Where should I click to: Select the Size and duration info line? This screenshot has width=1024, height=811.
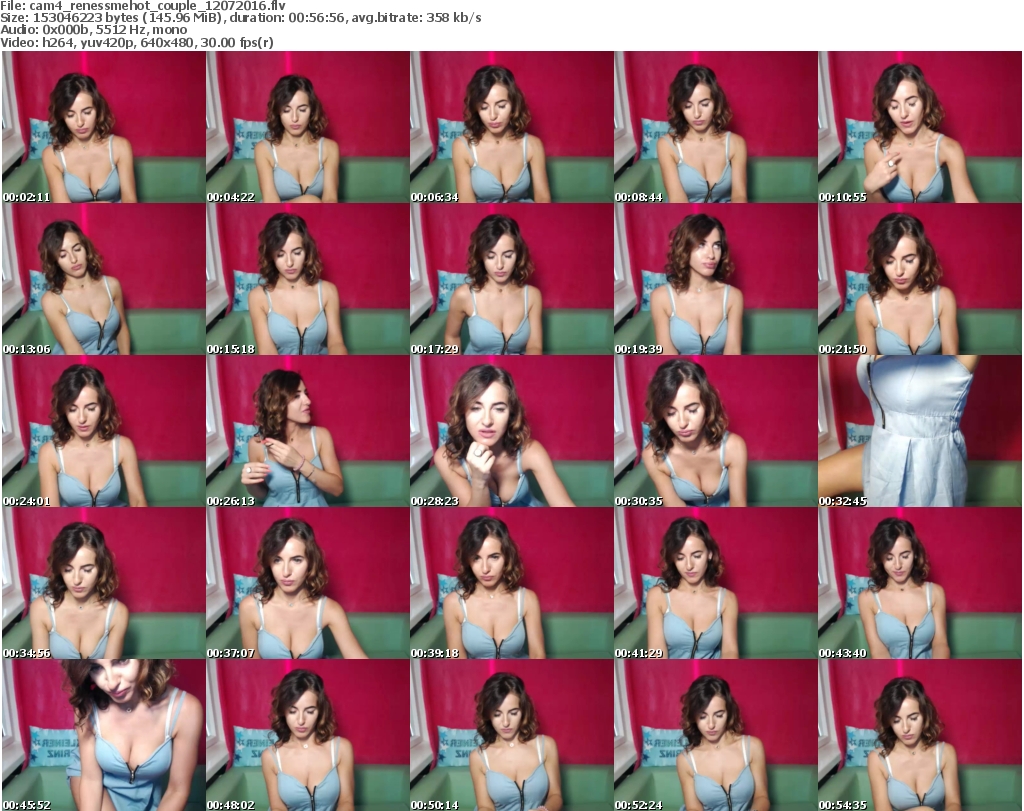pyautogui.click(x=241, y=18)
